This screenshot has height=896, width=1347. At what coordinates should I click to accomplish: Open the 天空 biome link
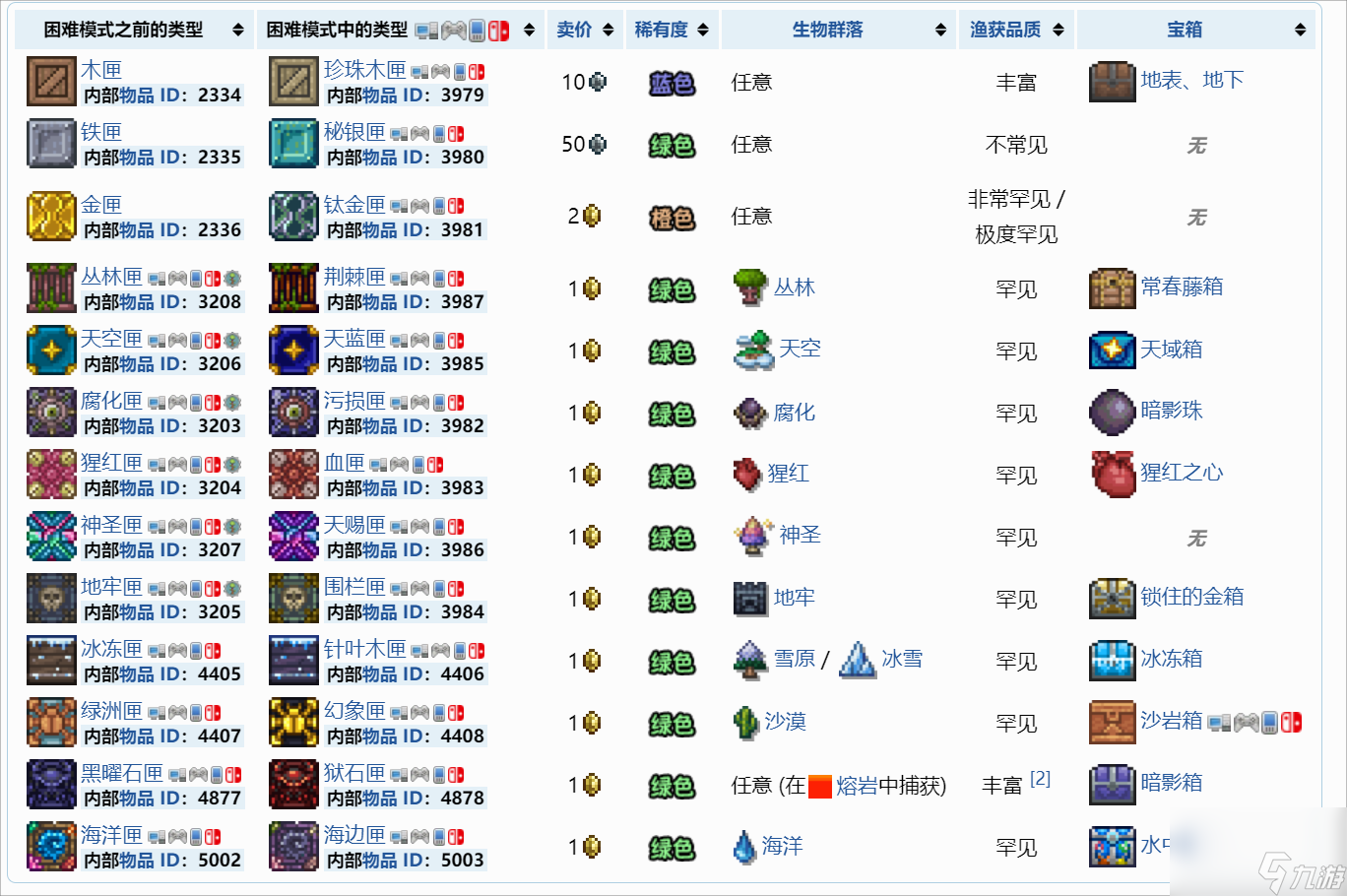click(x=800, y=349)
